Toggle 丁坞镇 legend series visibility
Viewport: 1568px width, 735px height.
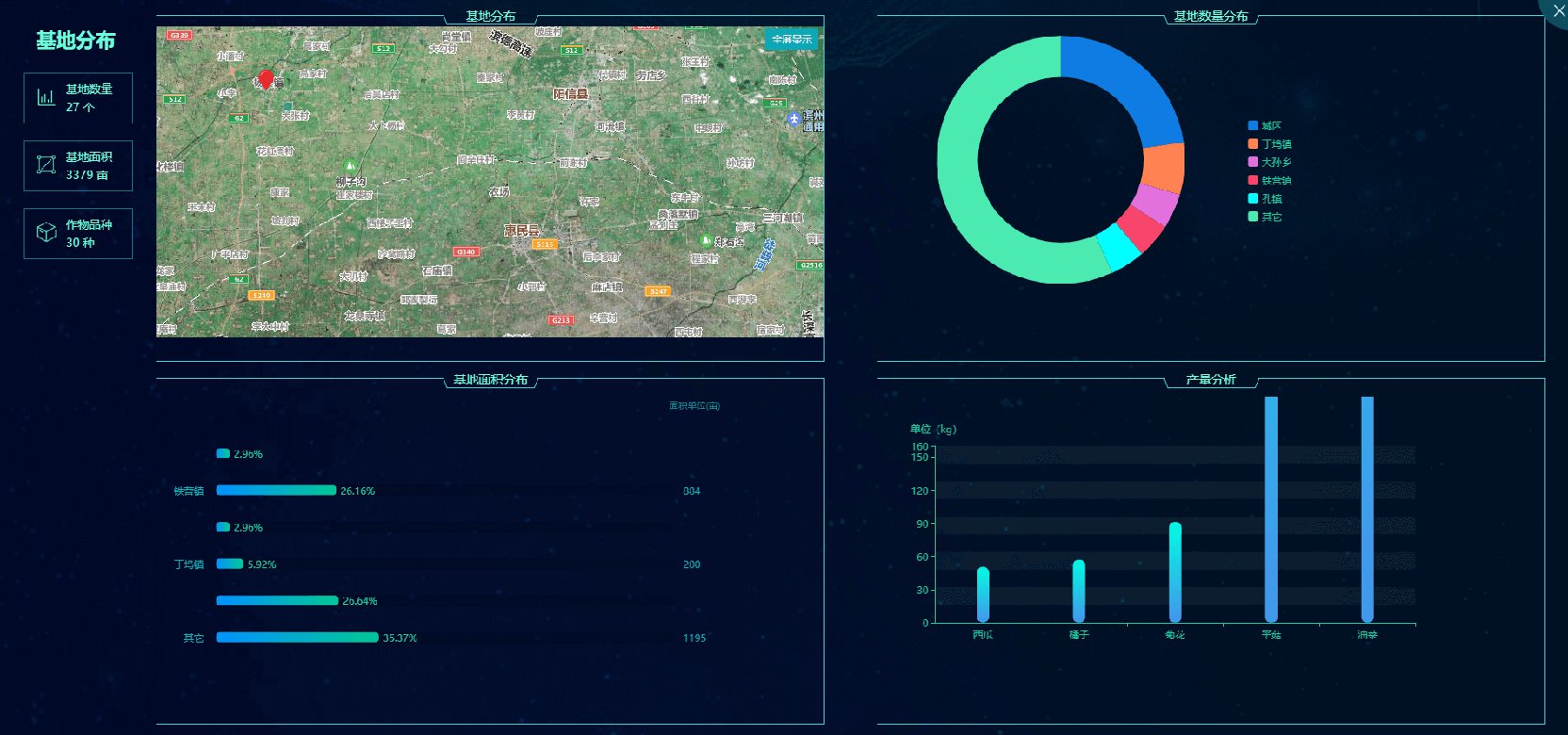pyautogui.click(x=1269, y=144)
